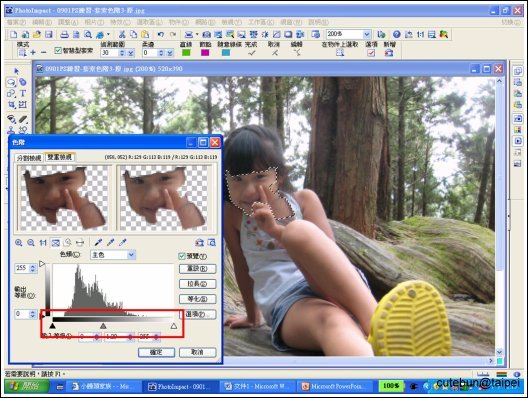Viewport: 528px width, 398px height.
Task: Select the Lasso tool in tool panel
Action: tap(11, 82)
